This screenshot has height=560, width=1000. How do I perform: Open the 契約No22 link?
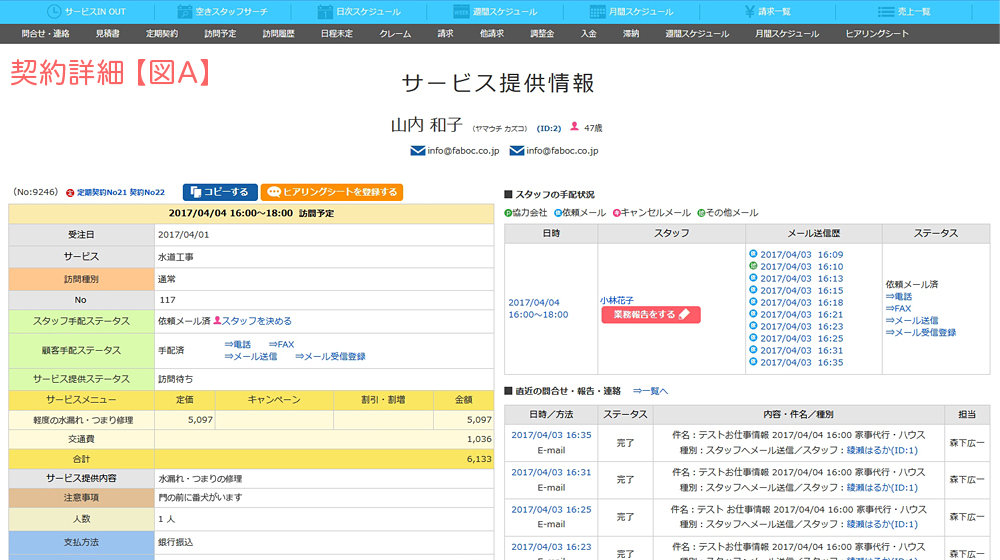[x=147, y=193]
